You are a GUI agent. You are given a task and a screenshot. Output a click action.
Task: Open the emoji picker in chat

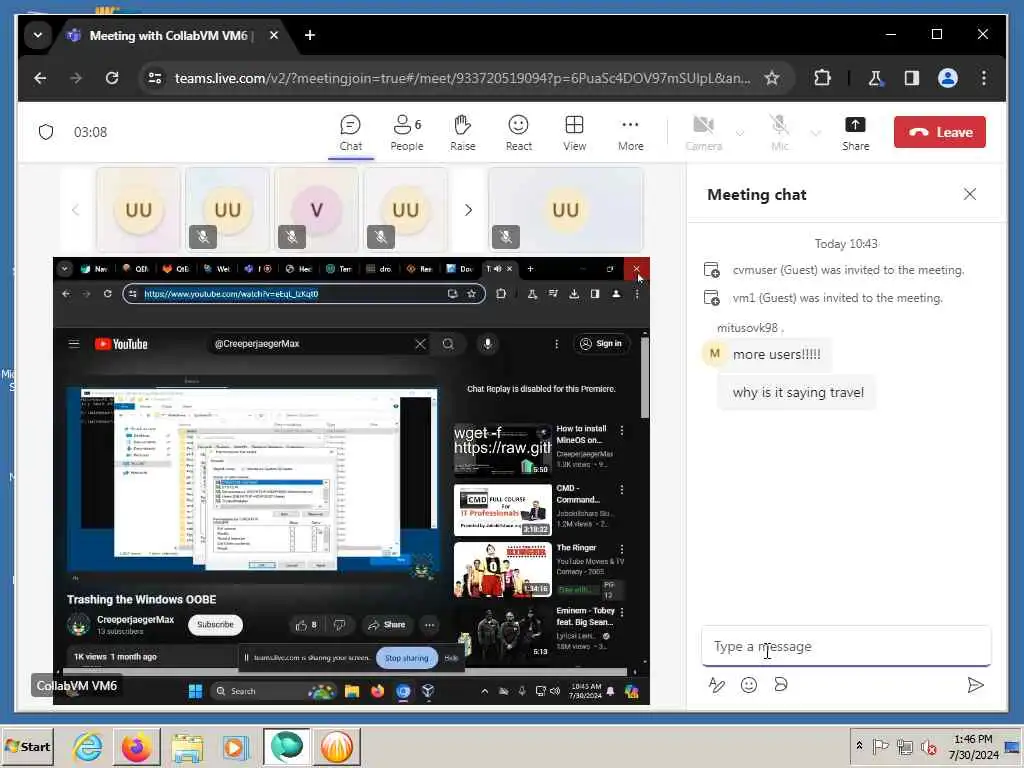pos(748,684)
